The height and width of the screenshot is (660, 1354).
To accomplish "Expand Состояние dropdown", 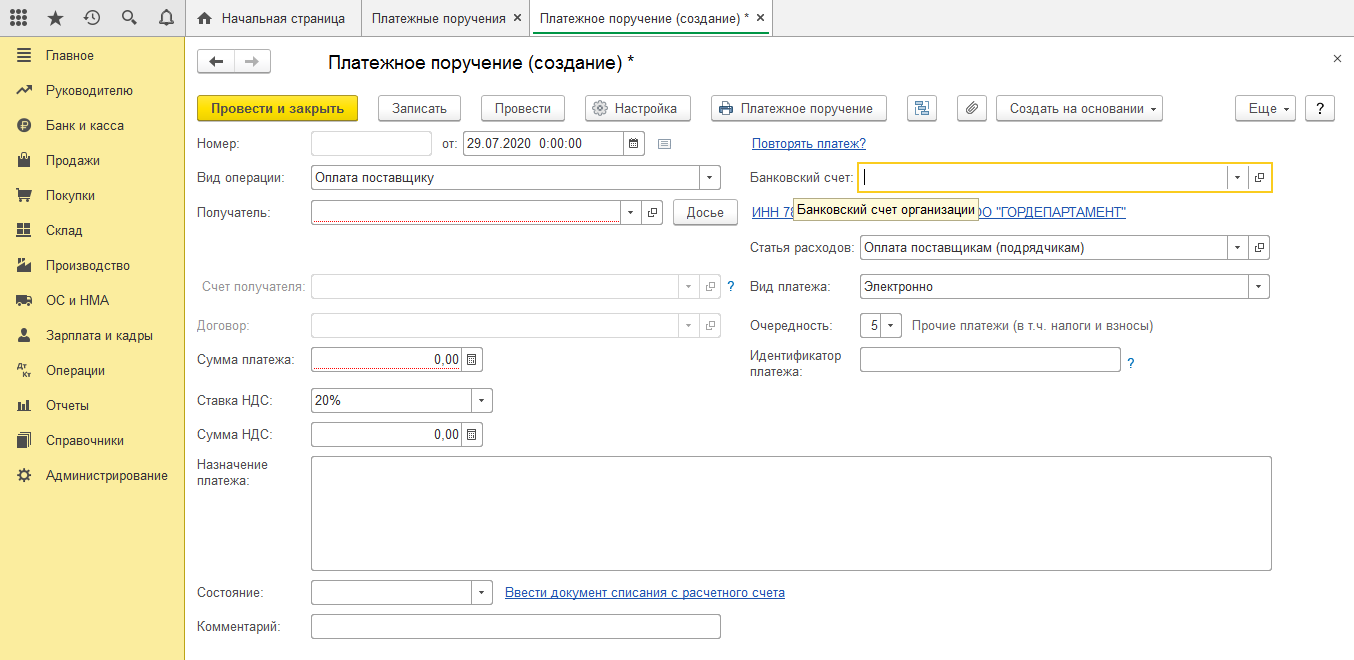I will point(482,593).
